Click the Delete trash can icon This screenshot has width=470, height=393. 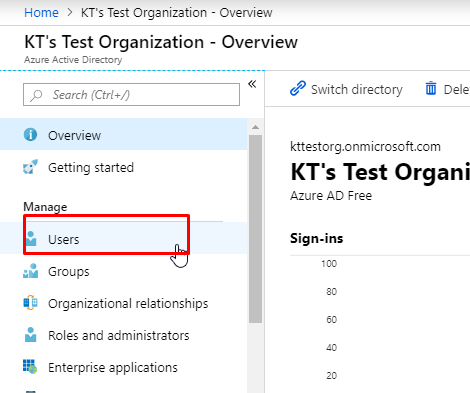pyautogui.click(x=431, y=88)
